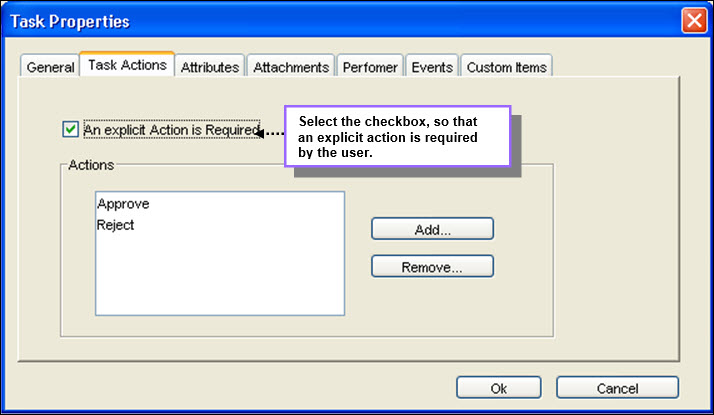Confirm the dialog with Ok
The height and width of the screenshot is (415, 714).
[499, 388]
